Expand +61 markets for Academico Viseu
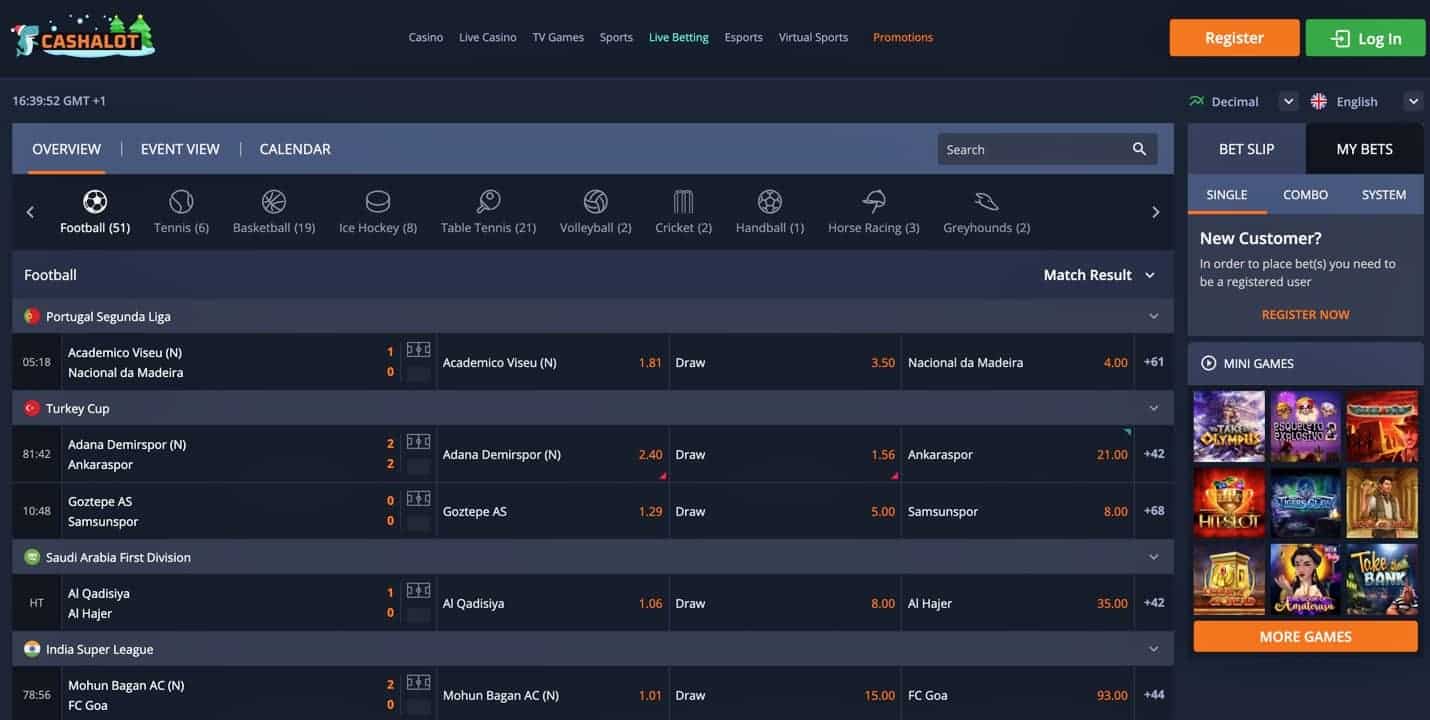 1154,362
